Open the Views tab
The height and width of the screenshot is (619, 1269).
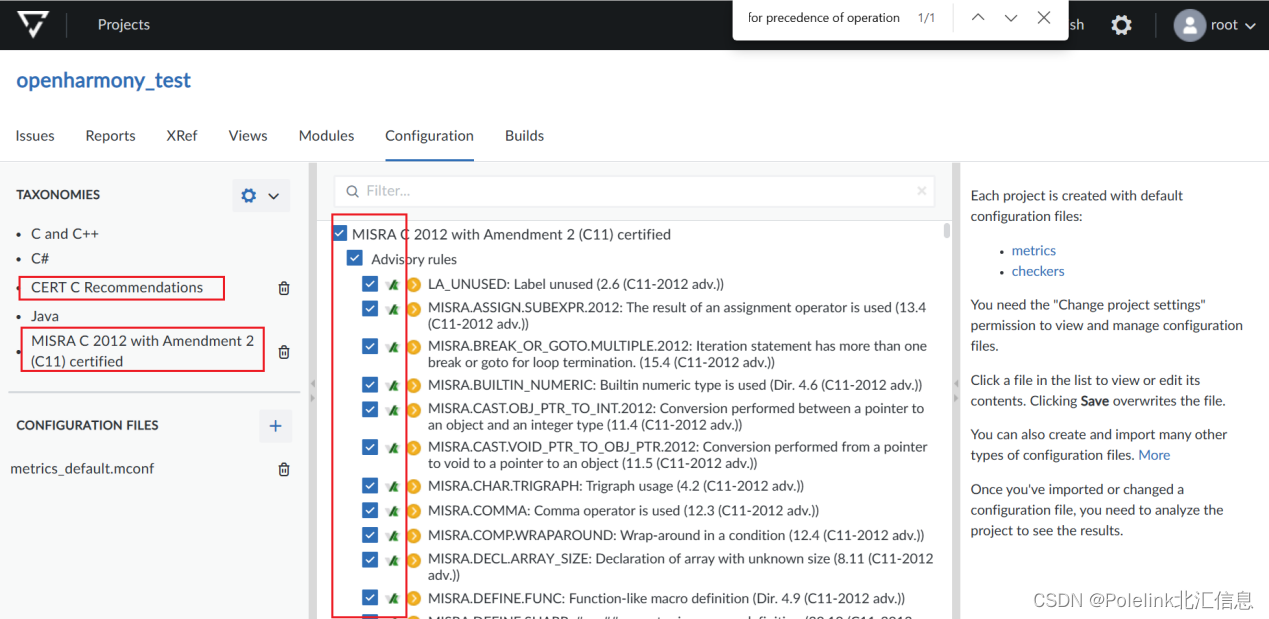[x=248, y=136]
